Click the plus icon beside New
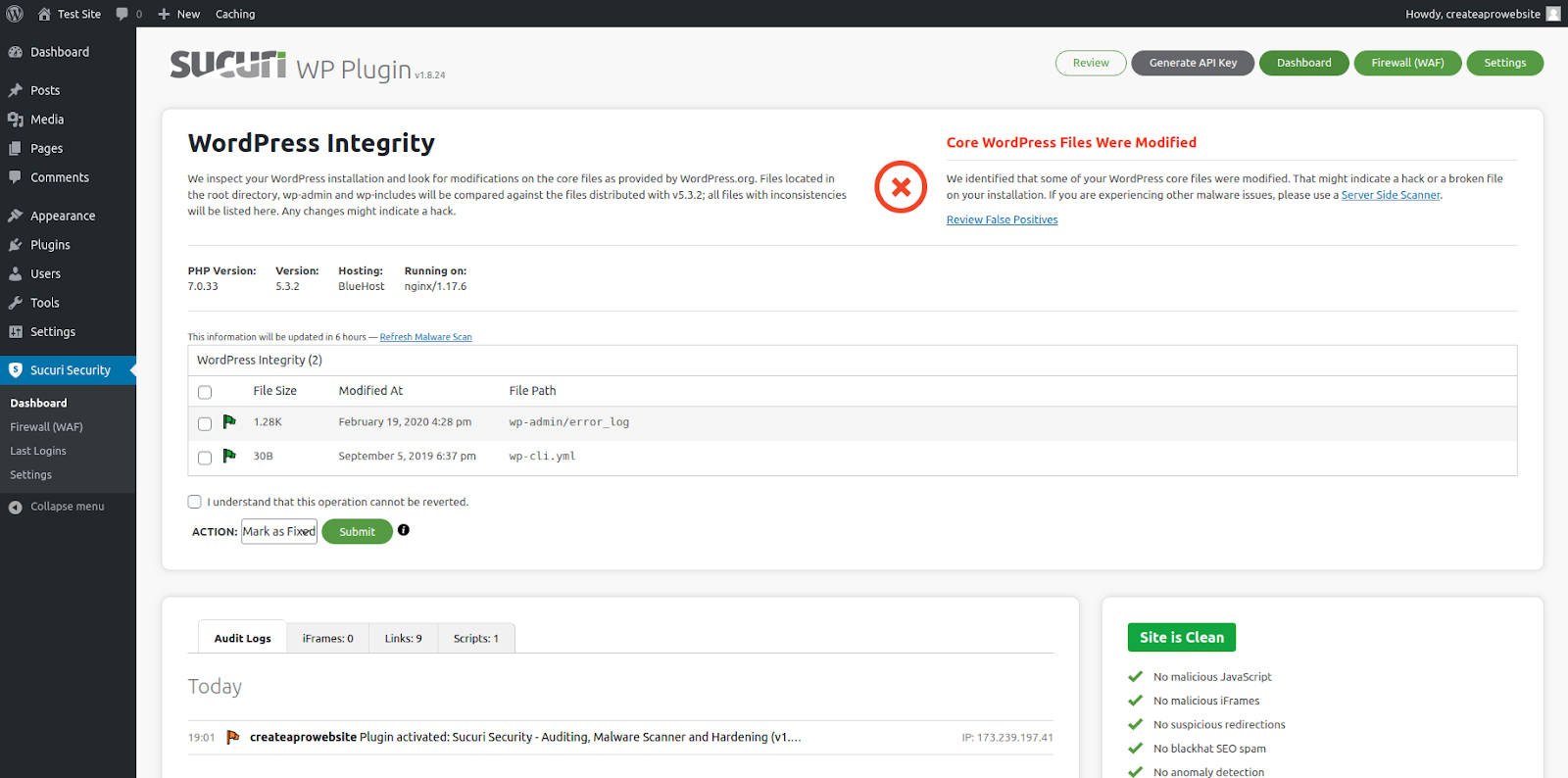 (164, 14)
